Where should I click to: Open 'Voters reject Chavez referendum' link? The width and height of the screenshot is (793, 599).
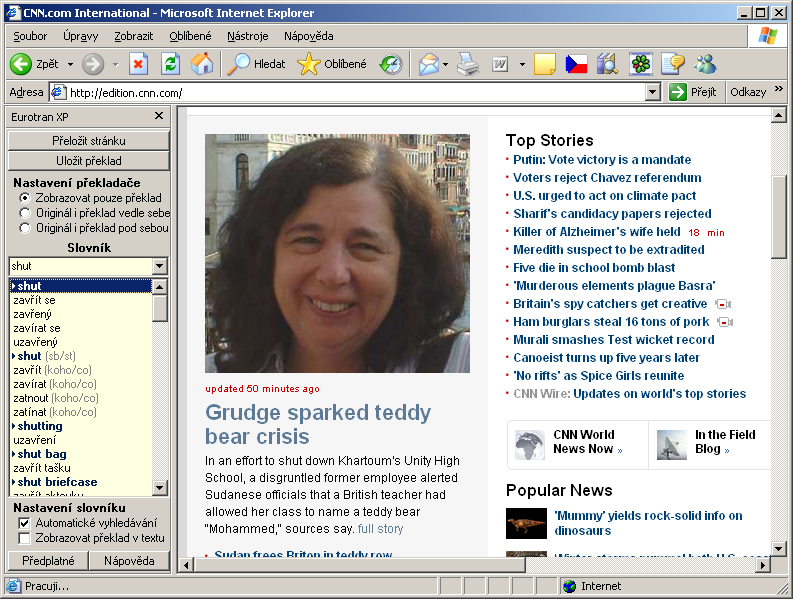[x=607, y=178]
